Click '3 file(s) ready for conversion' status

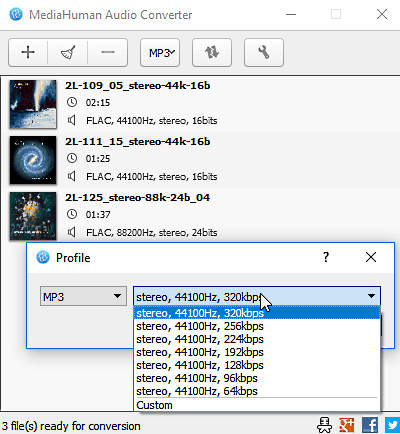coord(71,426)
